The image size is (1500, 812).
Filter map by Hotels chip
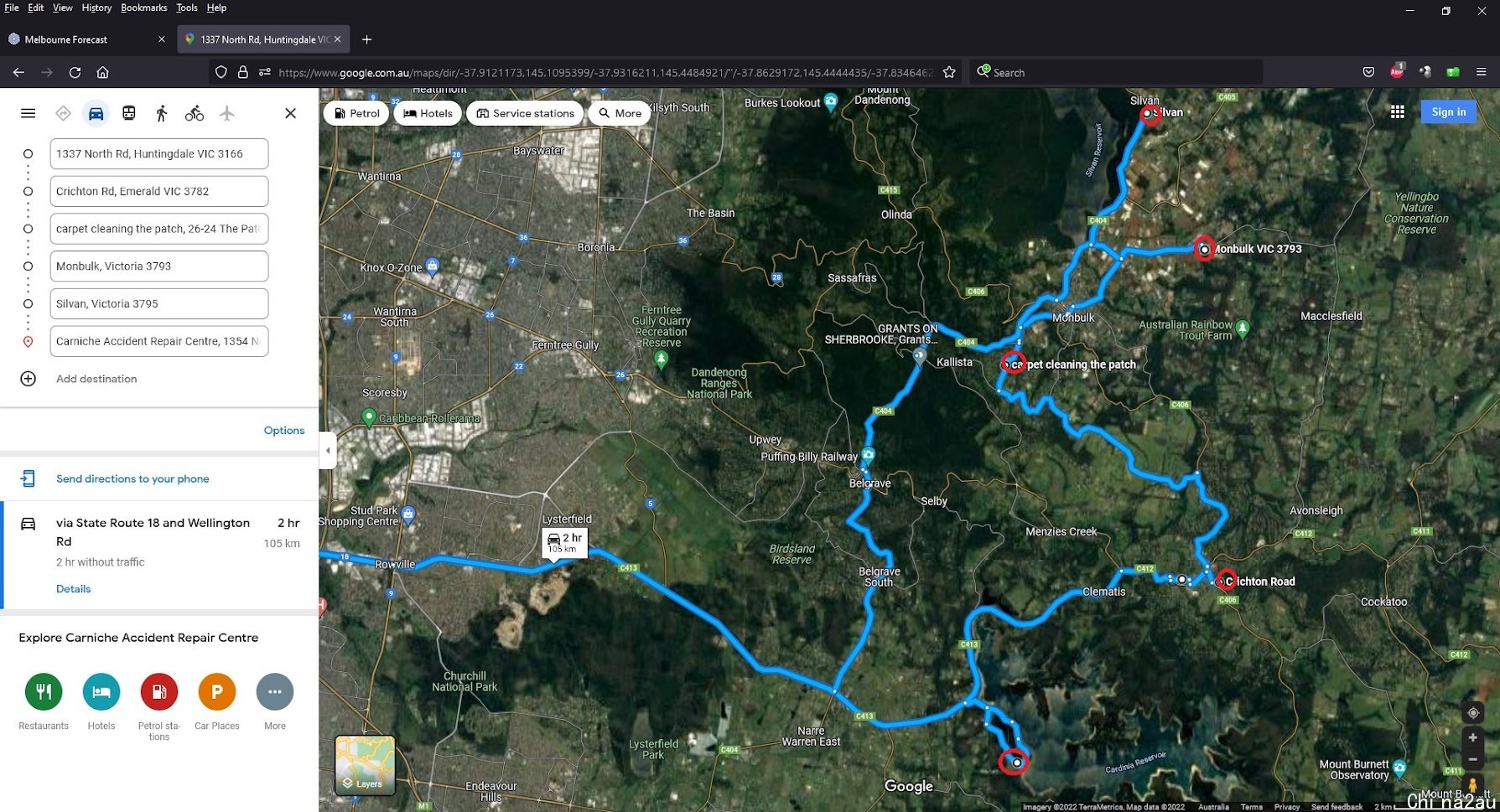428,113
